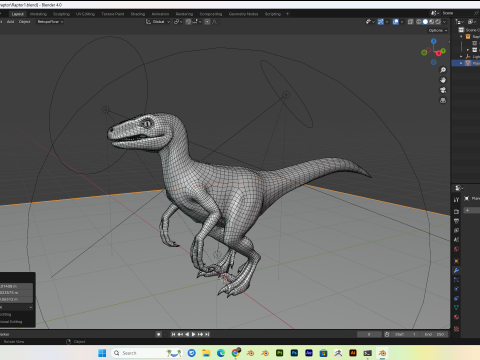Open the Options dropdown in viewport
Image resolution: width=480 pixels, height=360 pixels.
[438, 30]
